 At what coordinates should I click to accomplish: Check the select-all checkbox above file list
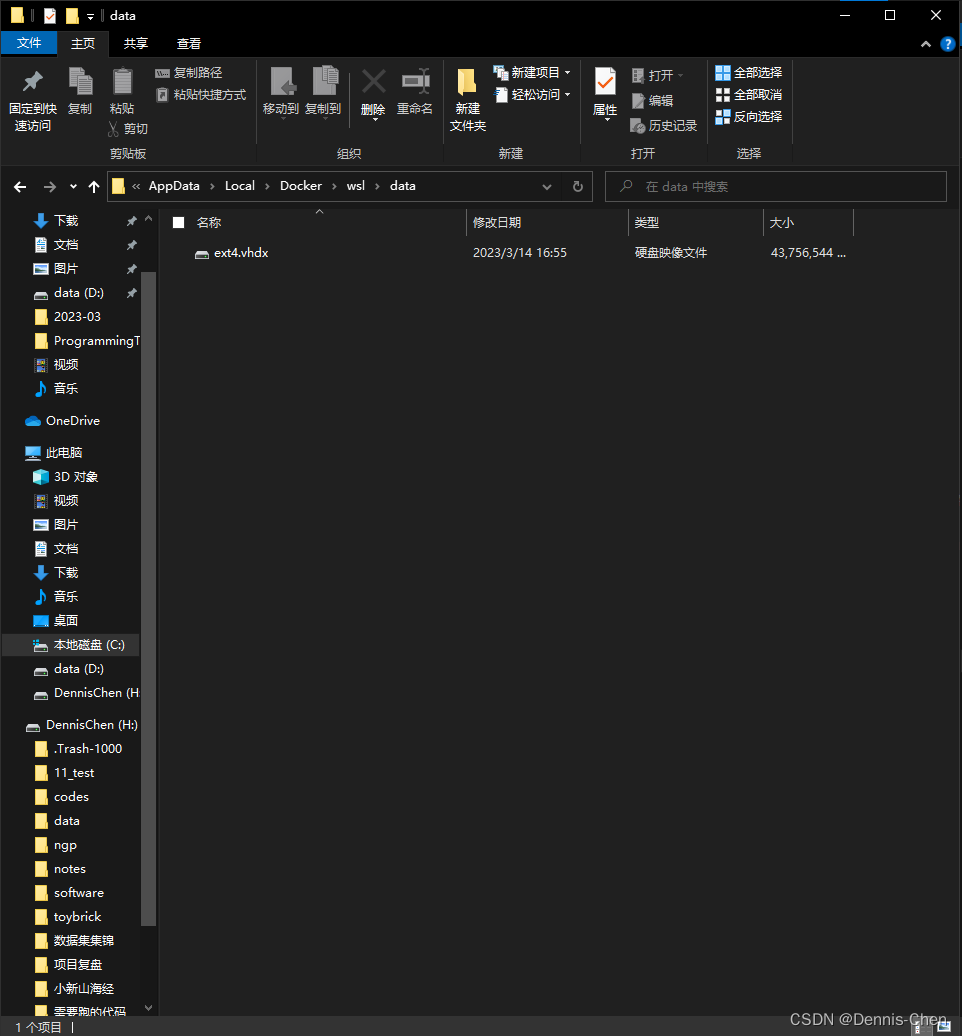pyautogui.click(x=178, y=222)
